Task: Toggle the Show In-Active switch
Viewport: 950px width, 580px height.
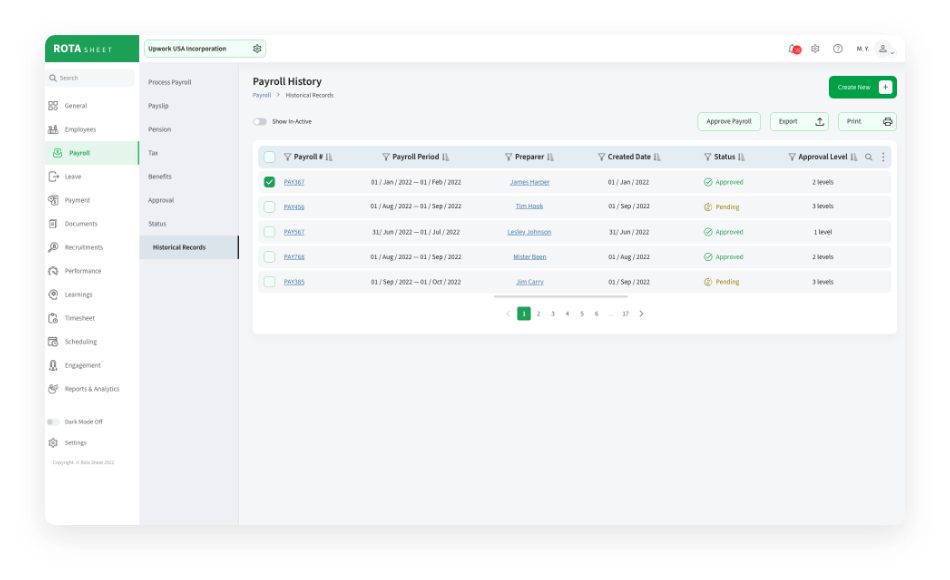Action: (x=260, y=121)
